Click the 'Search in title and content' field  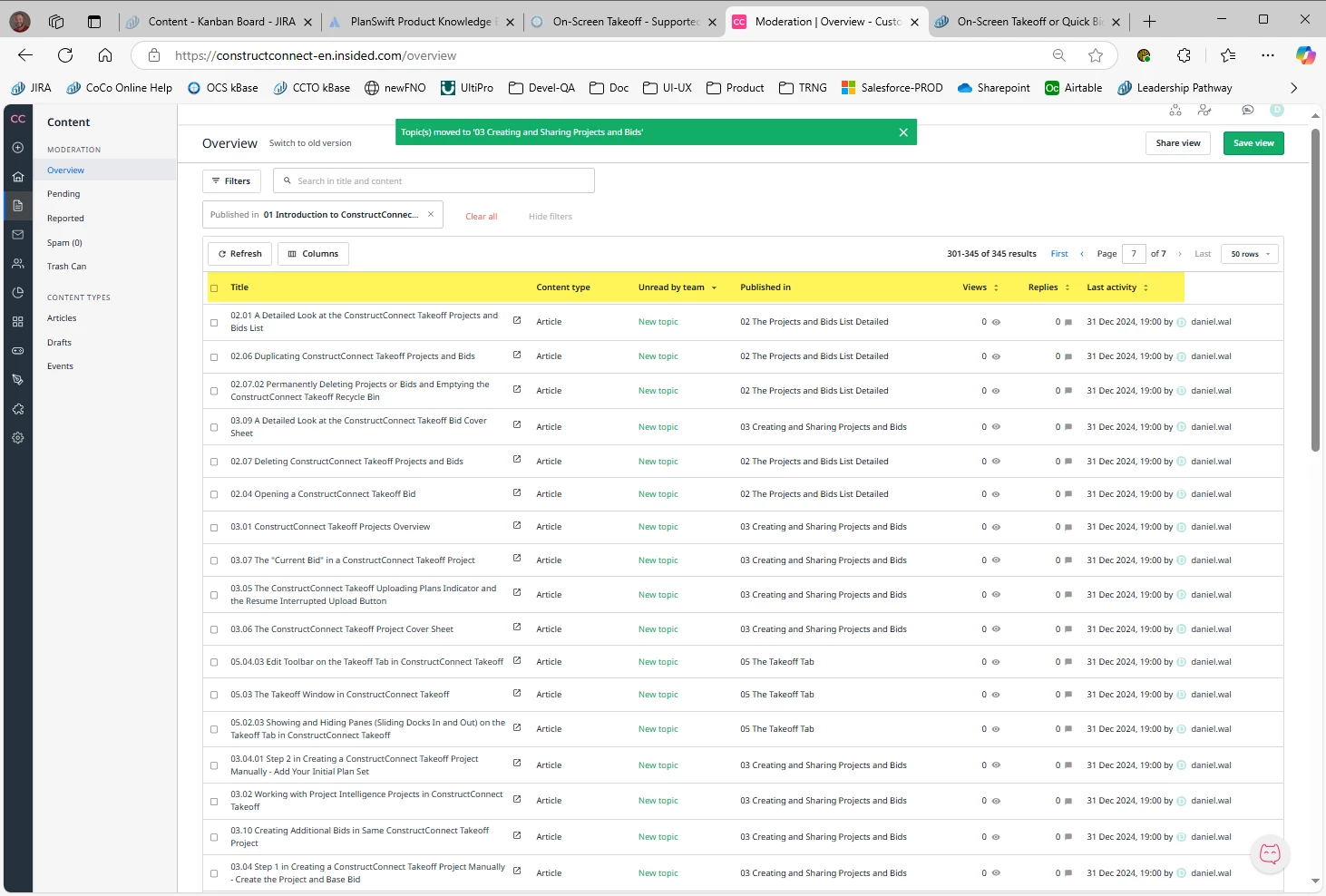pyautogui.click(x=434, y=180)
